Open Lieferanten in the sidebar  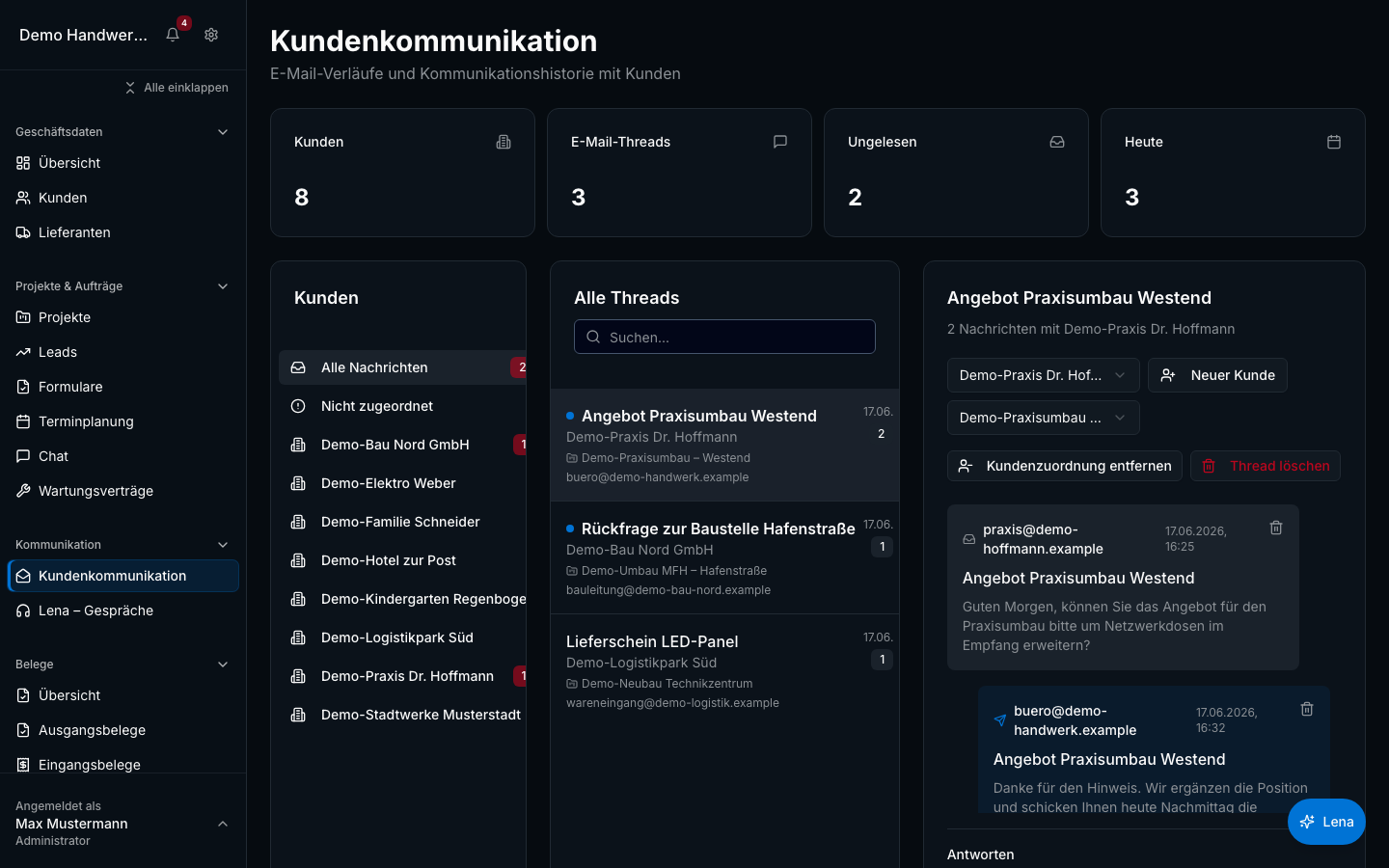123,232
